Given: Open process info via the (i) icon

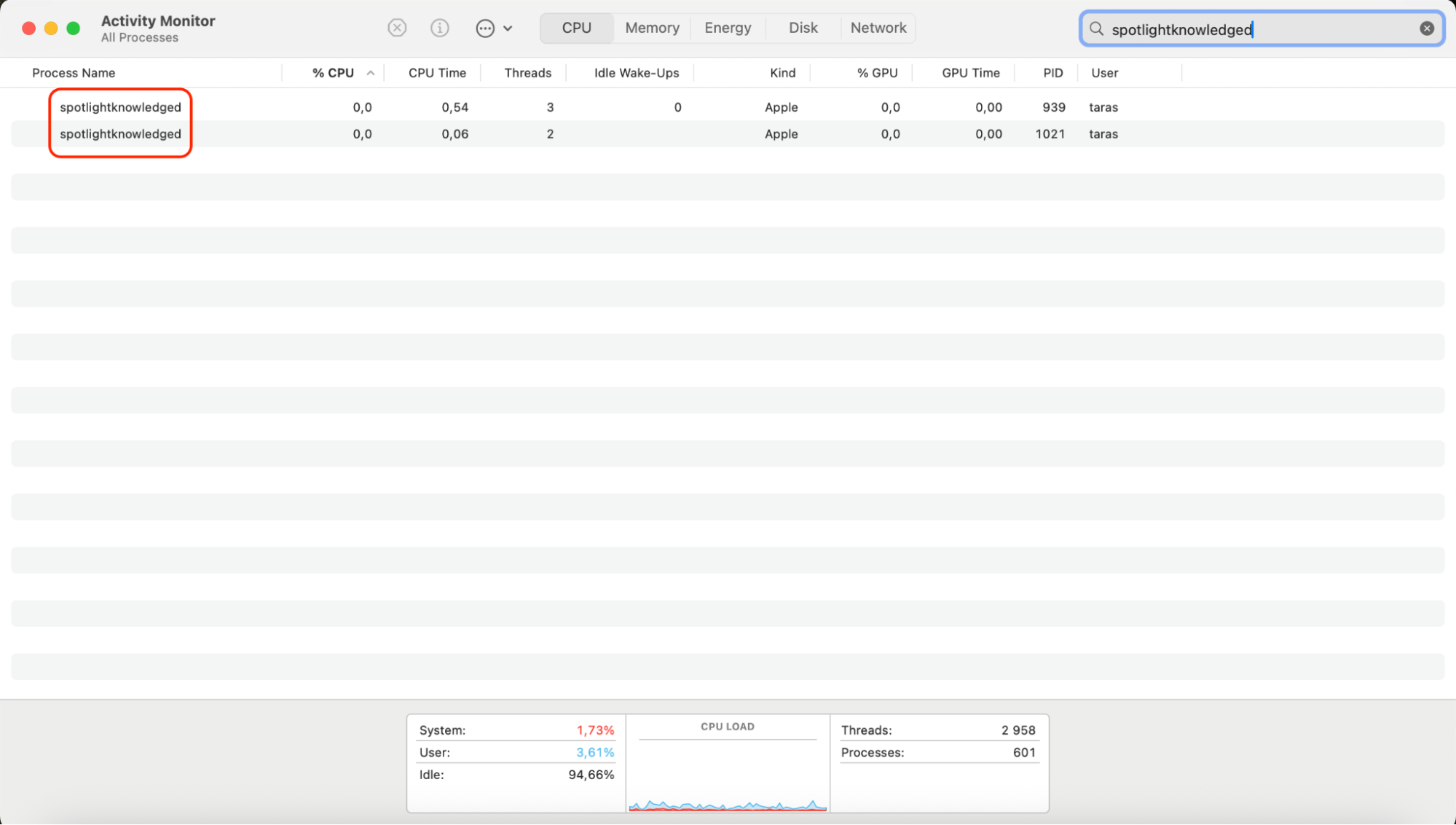Looking at the screenshot, I should point(439,28).
